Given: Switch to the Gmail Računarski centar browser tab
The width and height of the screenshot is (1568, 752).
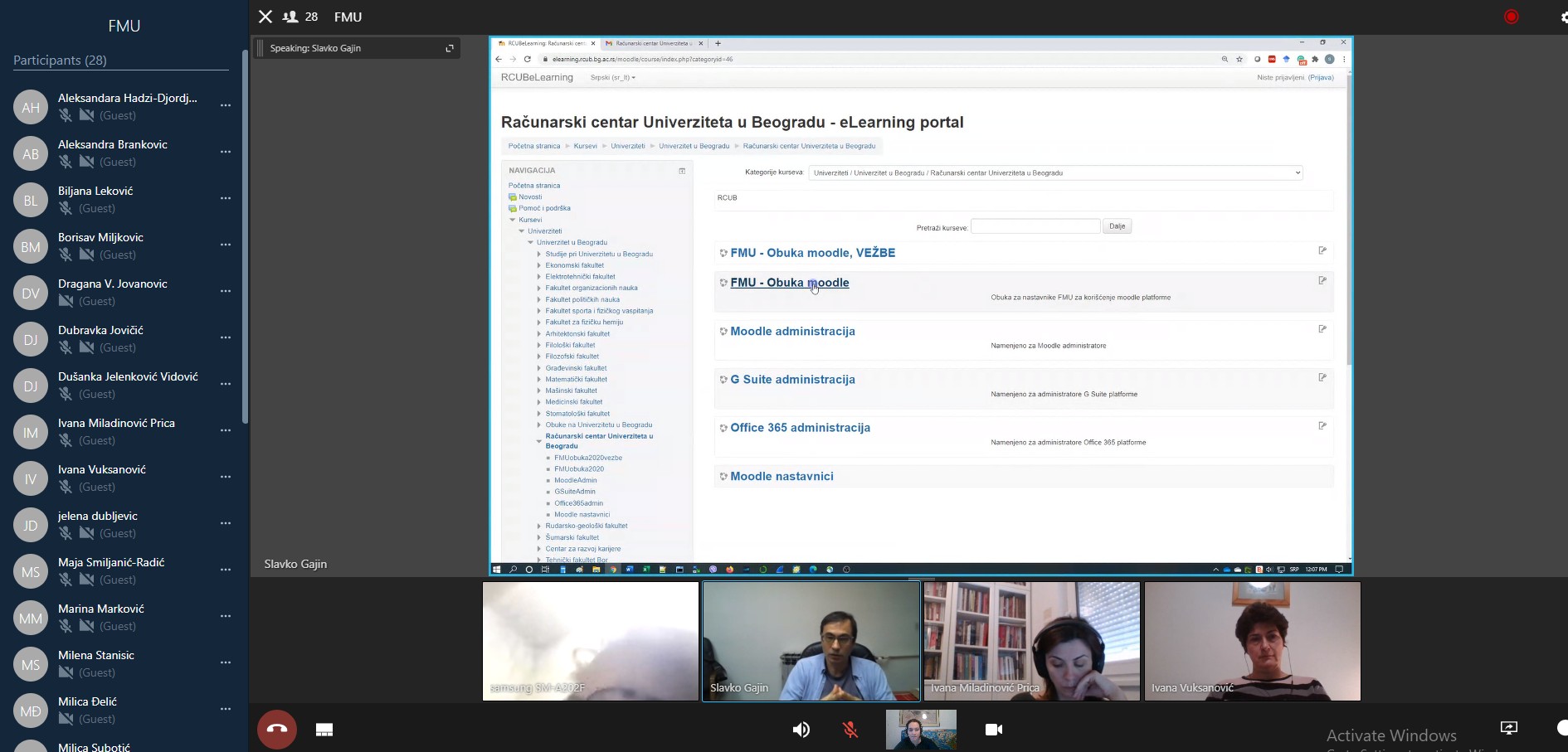Looking at the screenshot, I should click(x=652, y=43).
